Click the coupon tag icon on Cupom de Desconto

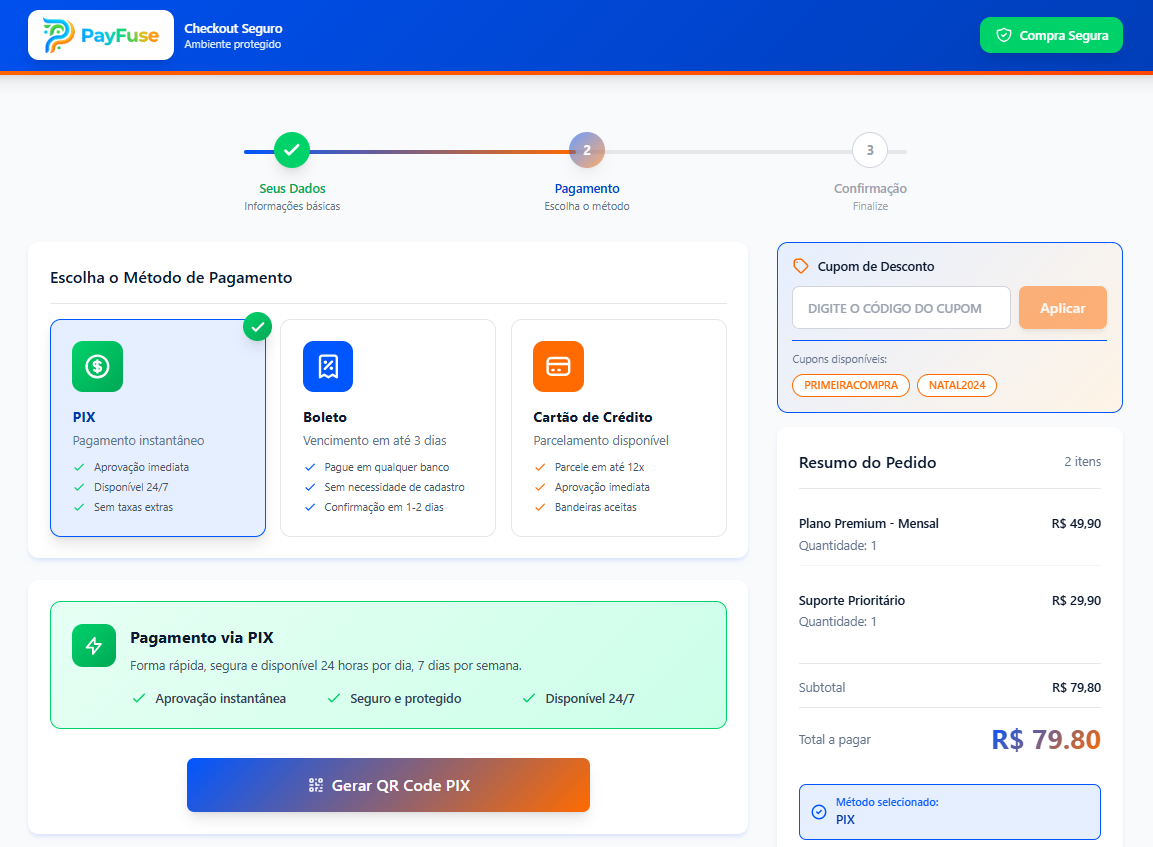[x=800, y=266]
